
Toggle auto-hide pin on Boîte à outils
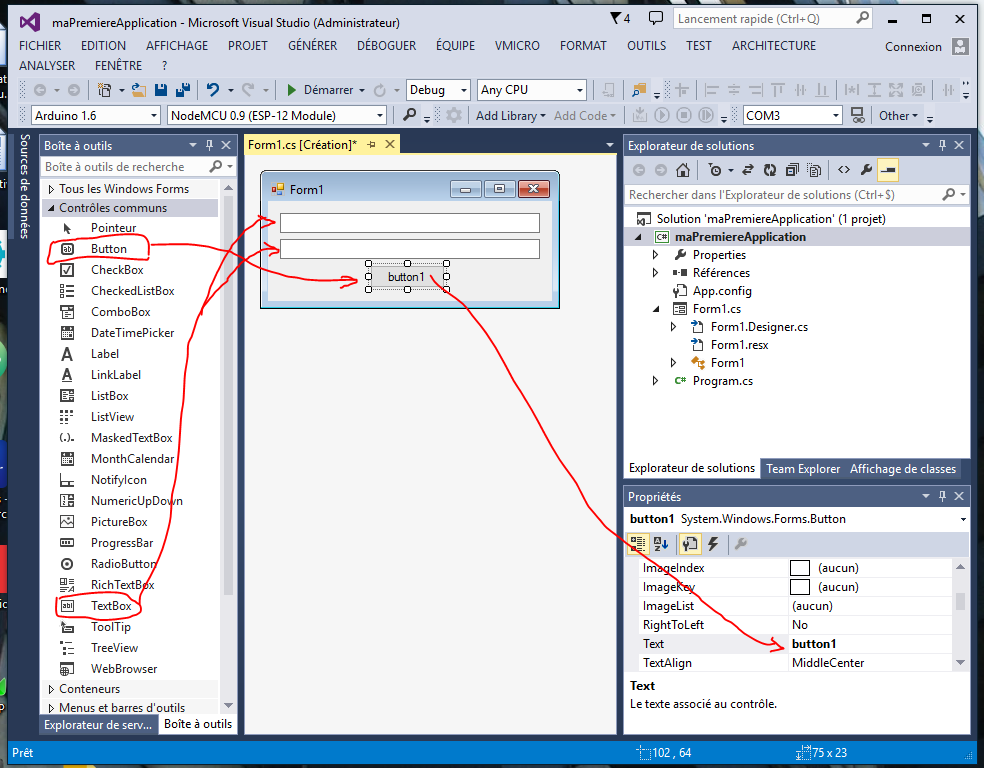click(210, 146)
